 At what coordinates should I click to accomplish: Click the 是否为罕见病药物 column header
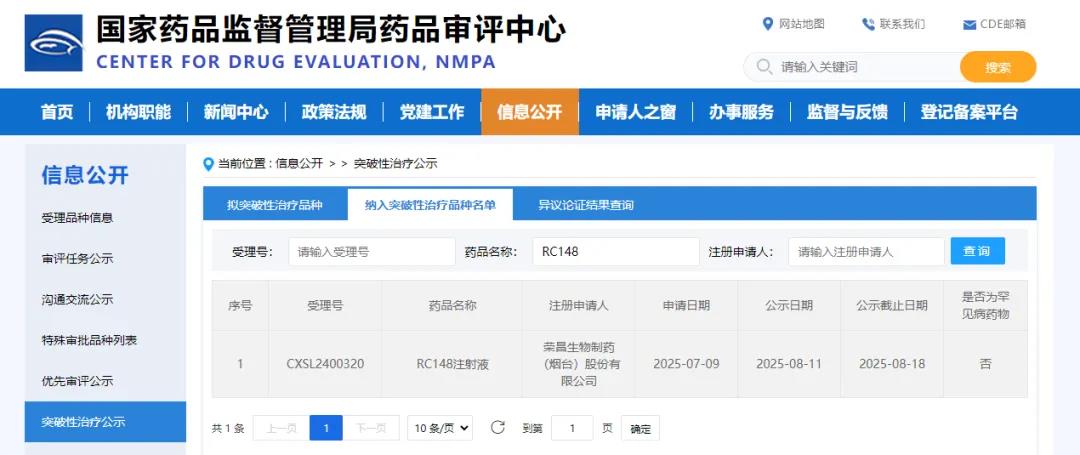pos(986,306)
